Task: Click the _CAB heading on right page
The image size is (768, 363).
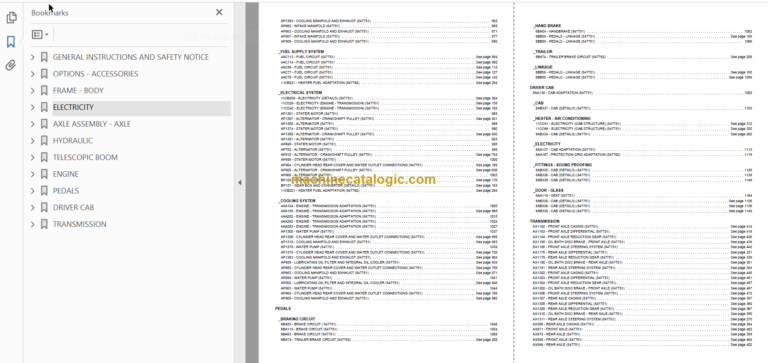Action: (538, 103)
